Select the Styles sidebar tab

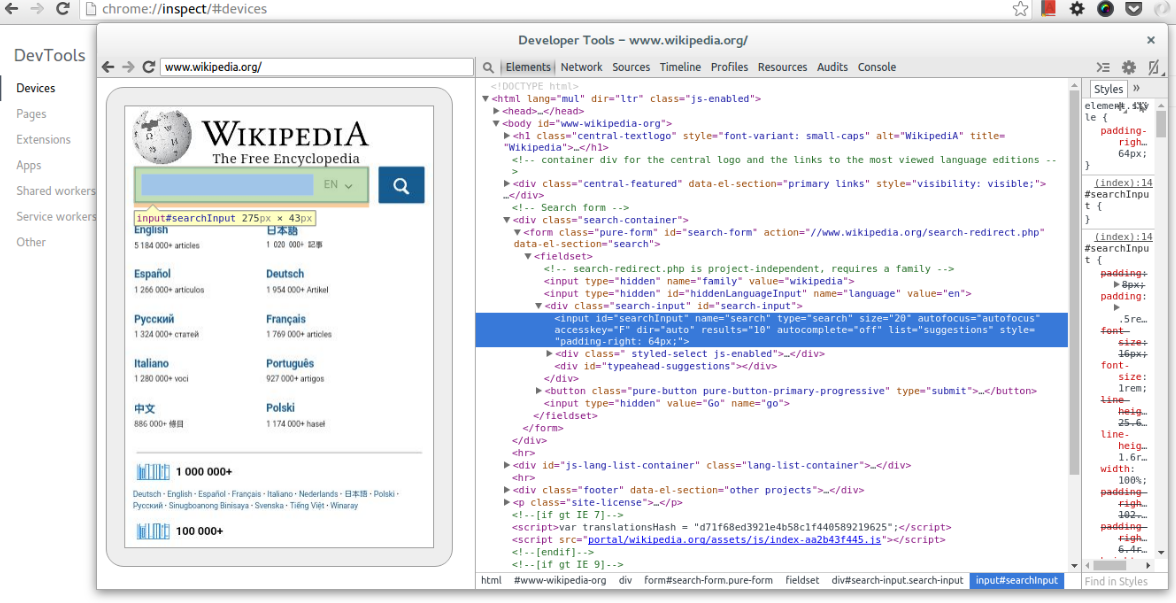click(1108, 88)
